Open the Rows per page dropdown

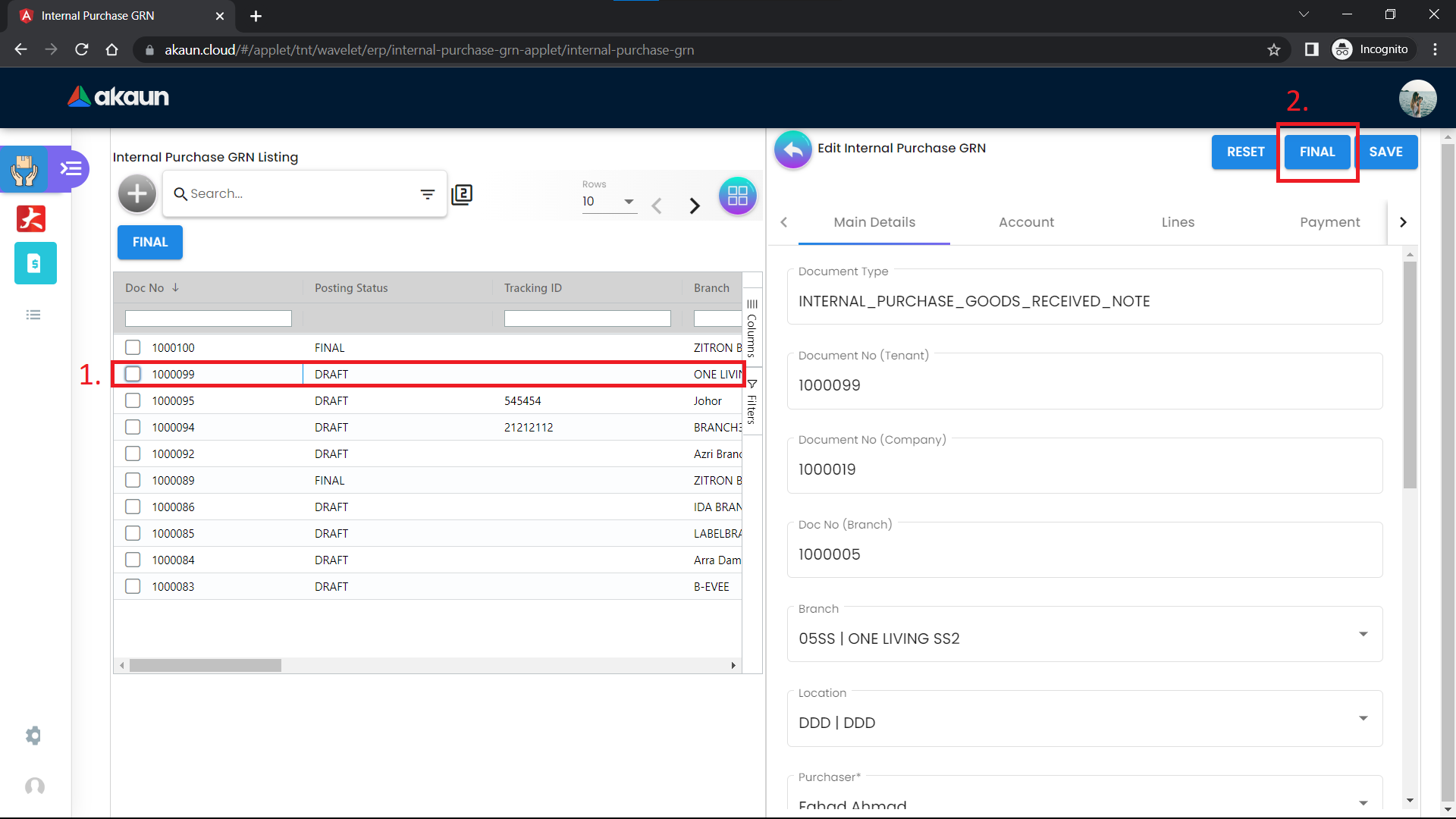pyautogui.click(x=609, y=202)
